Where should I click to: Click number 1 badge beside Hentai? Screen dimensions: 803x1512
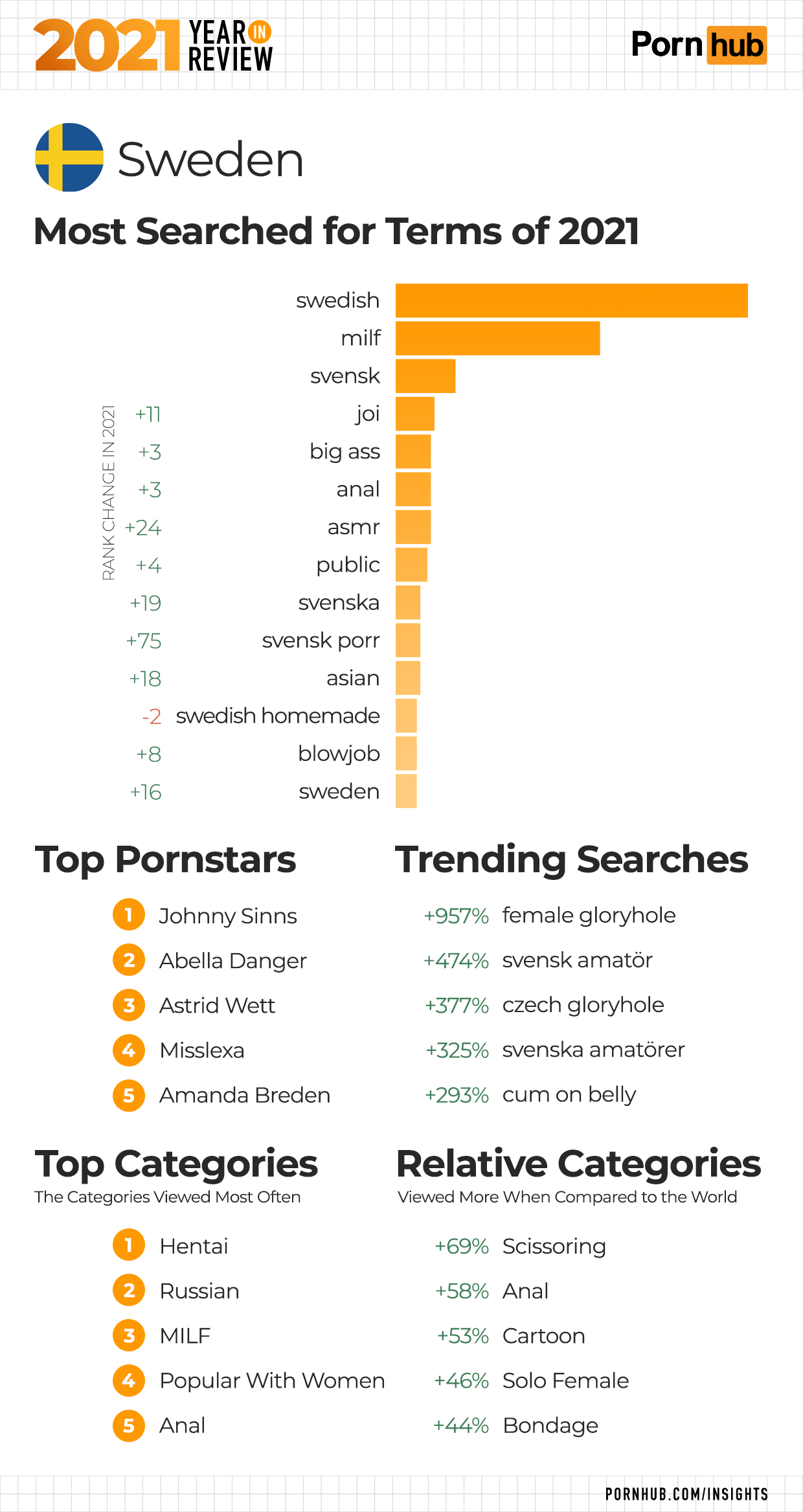(129, 1245)
